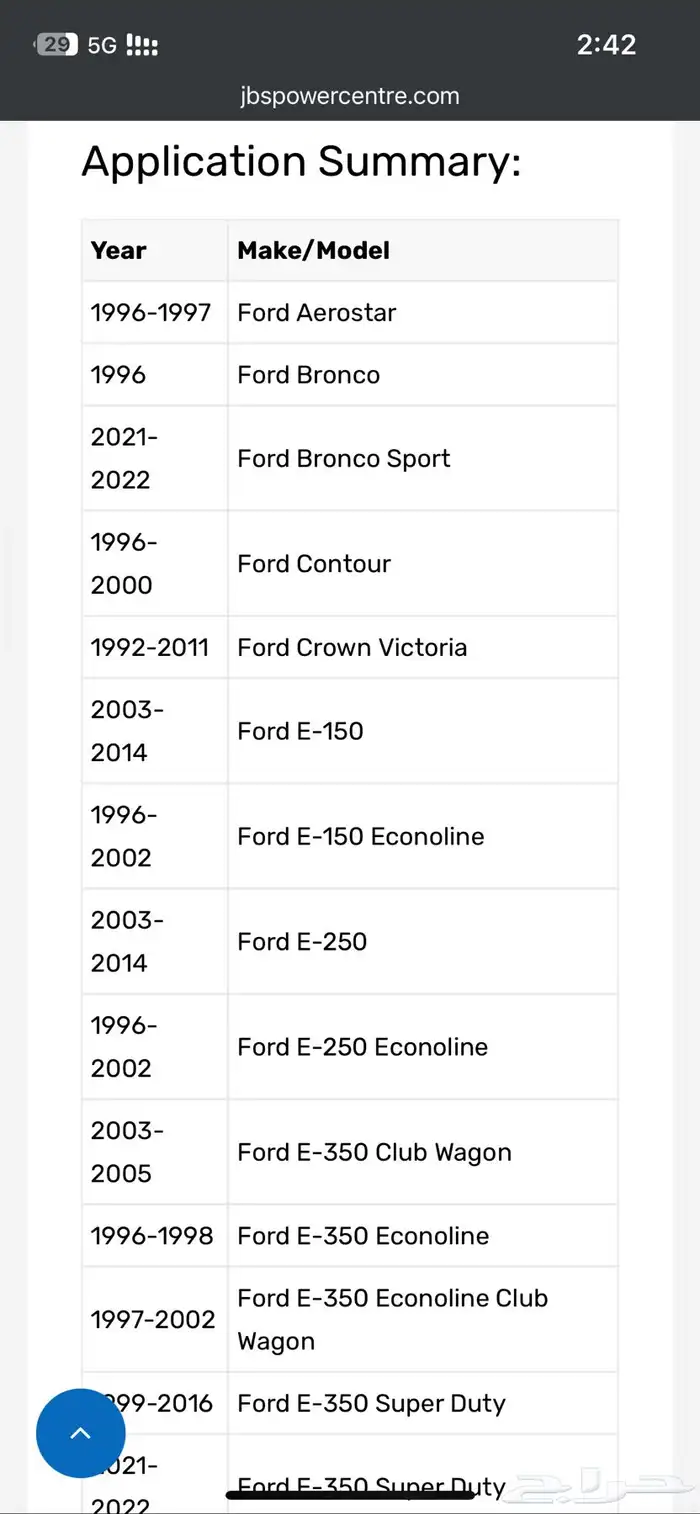Tap the Ford E-250 Econoline cell
Image resolution: width=700 pixels, height=1514 pixels.
point(362,1047)
